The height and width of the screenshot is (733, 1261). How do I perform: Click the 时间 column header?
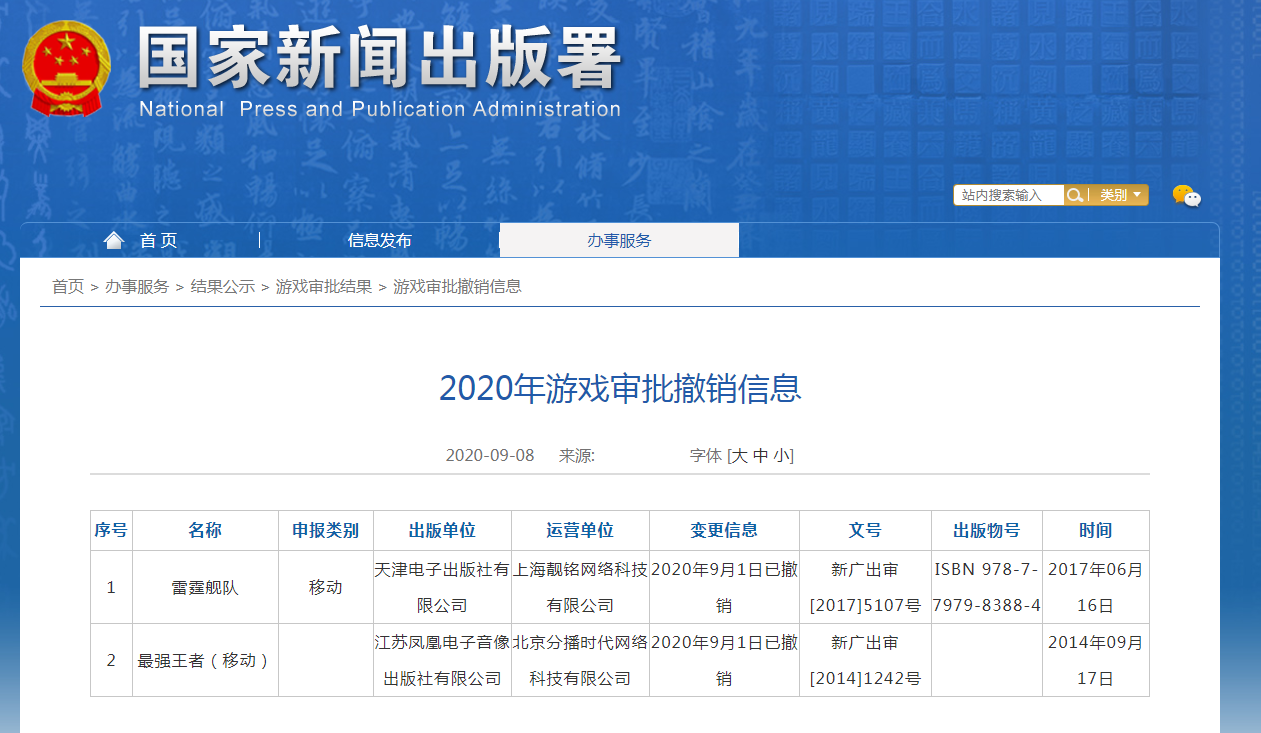pos(1095,530)
